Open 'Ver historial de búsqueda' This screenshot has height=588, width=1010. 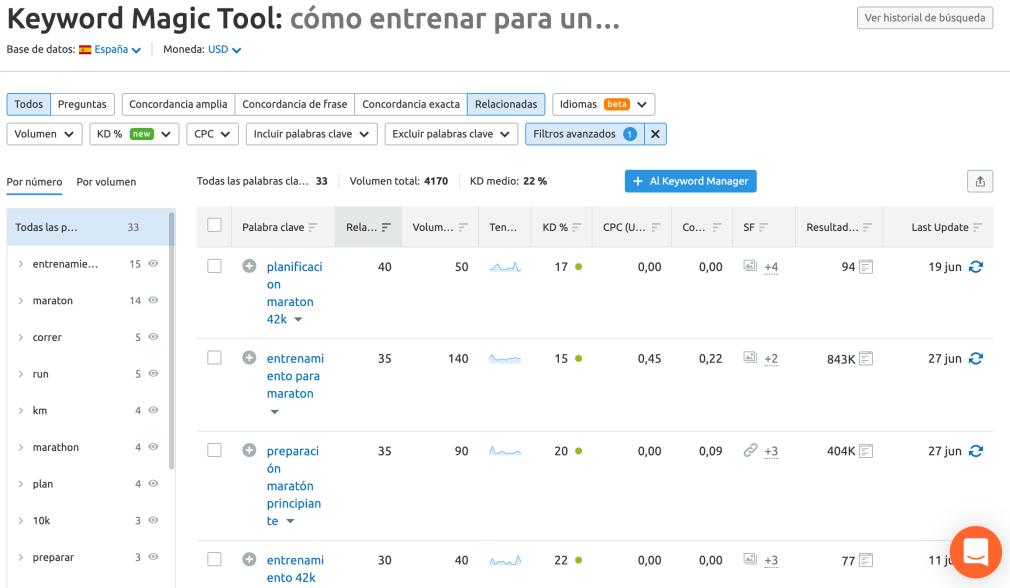click(x=925, y=18)
